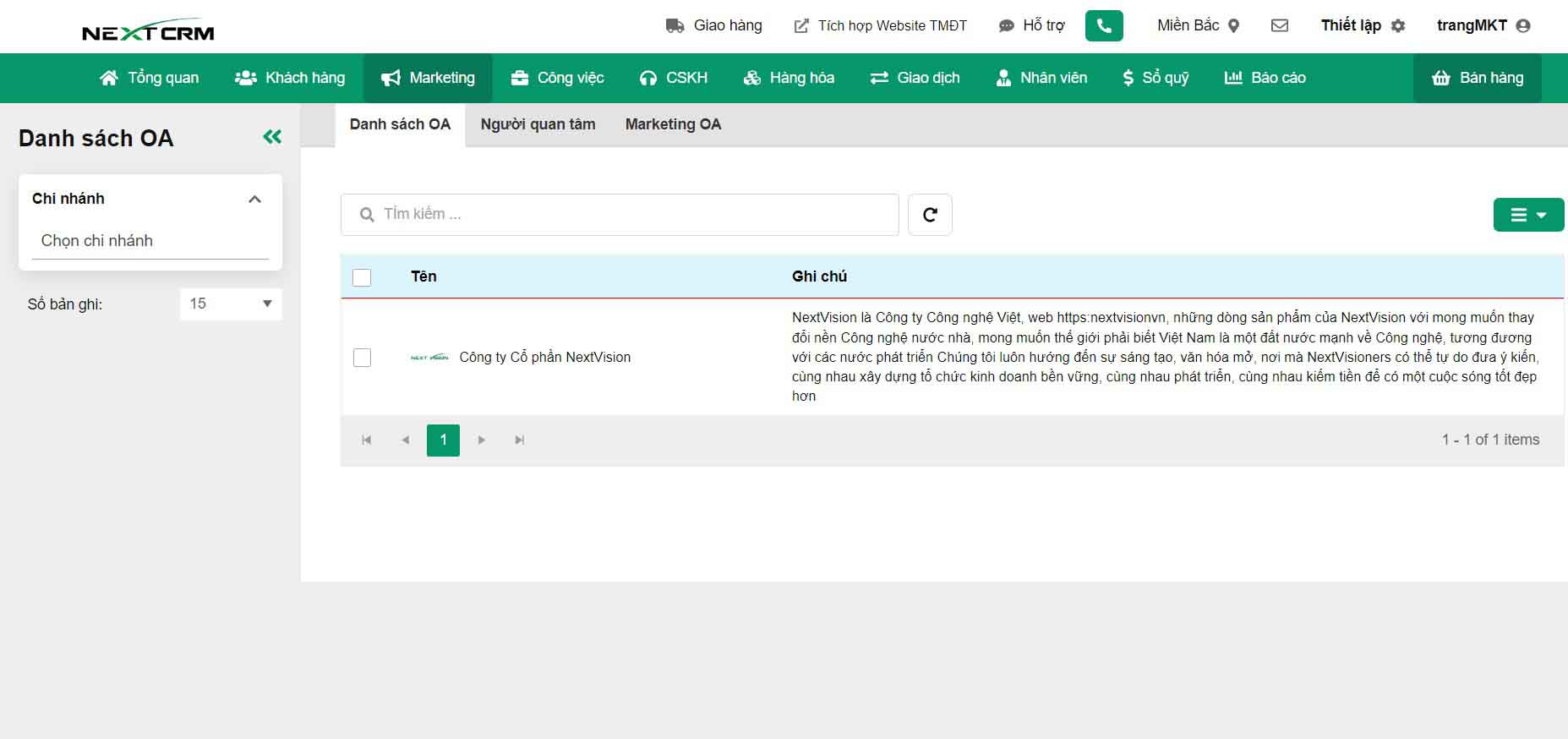Open Tích hợp Website TMĐT link
This screenshot has height=739, width=1568.
click(x=880, y=26)
